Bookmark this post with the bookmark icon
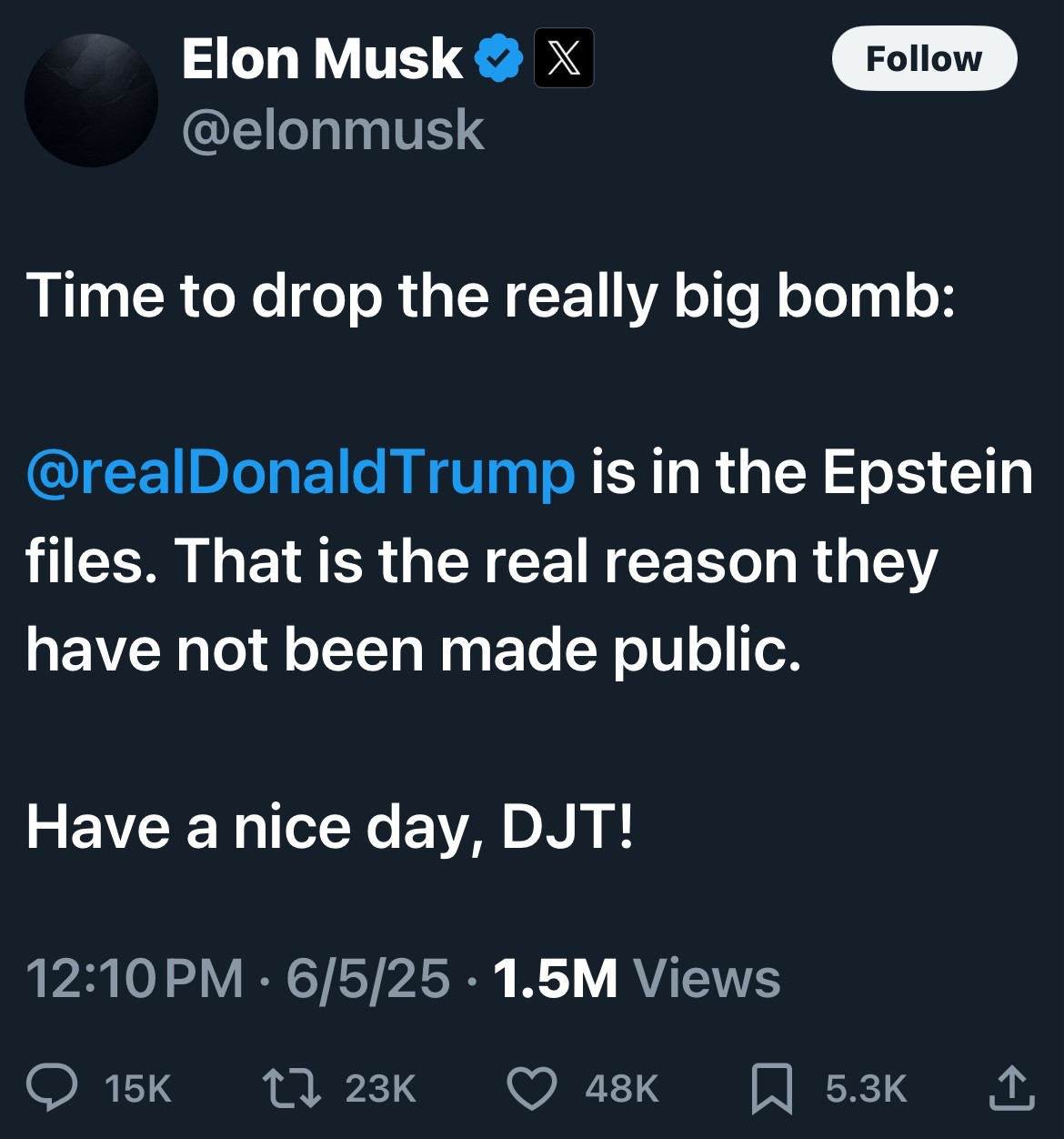The width and height of the screenshot is (1064, 1139). coord(772,1089)
